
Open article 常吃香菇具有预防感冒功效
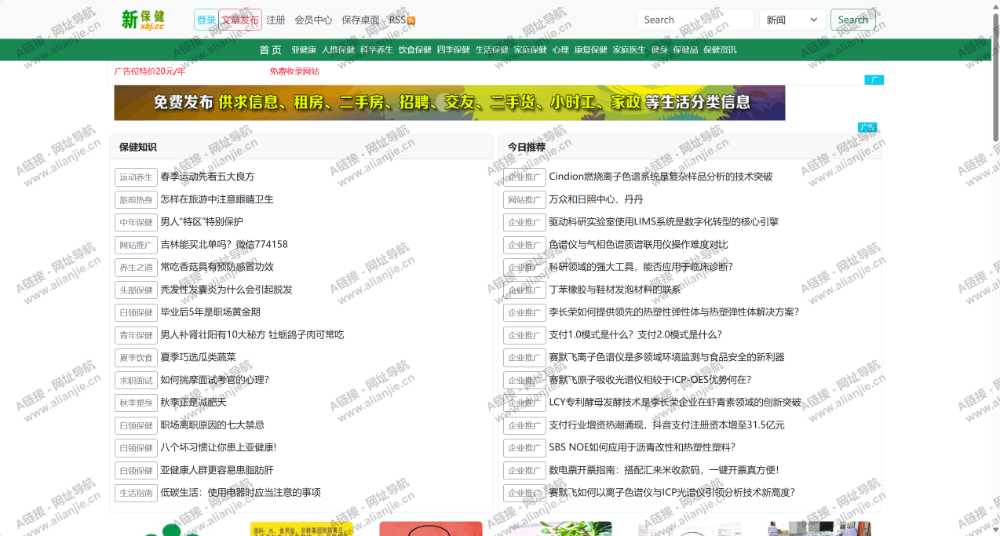217,267
